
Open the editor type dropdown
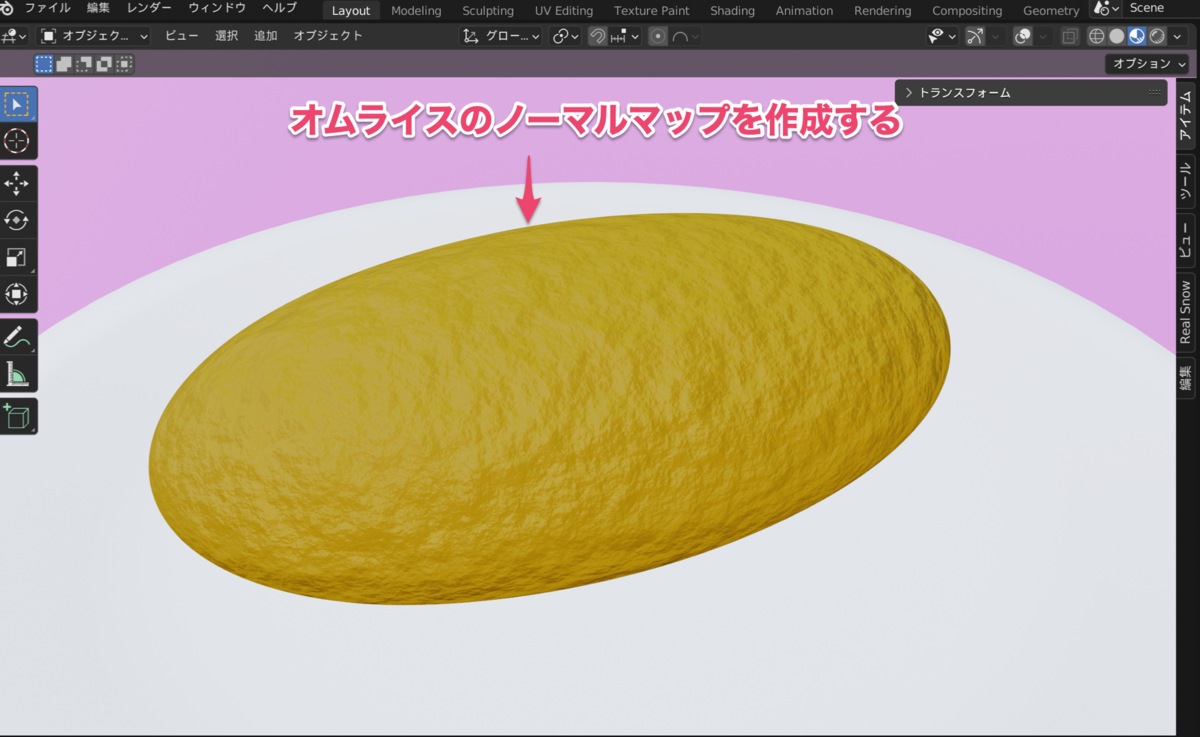[15, 36]
